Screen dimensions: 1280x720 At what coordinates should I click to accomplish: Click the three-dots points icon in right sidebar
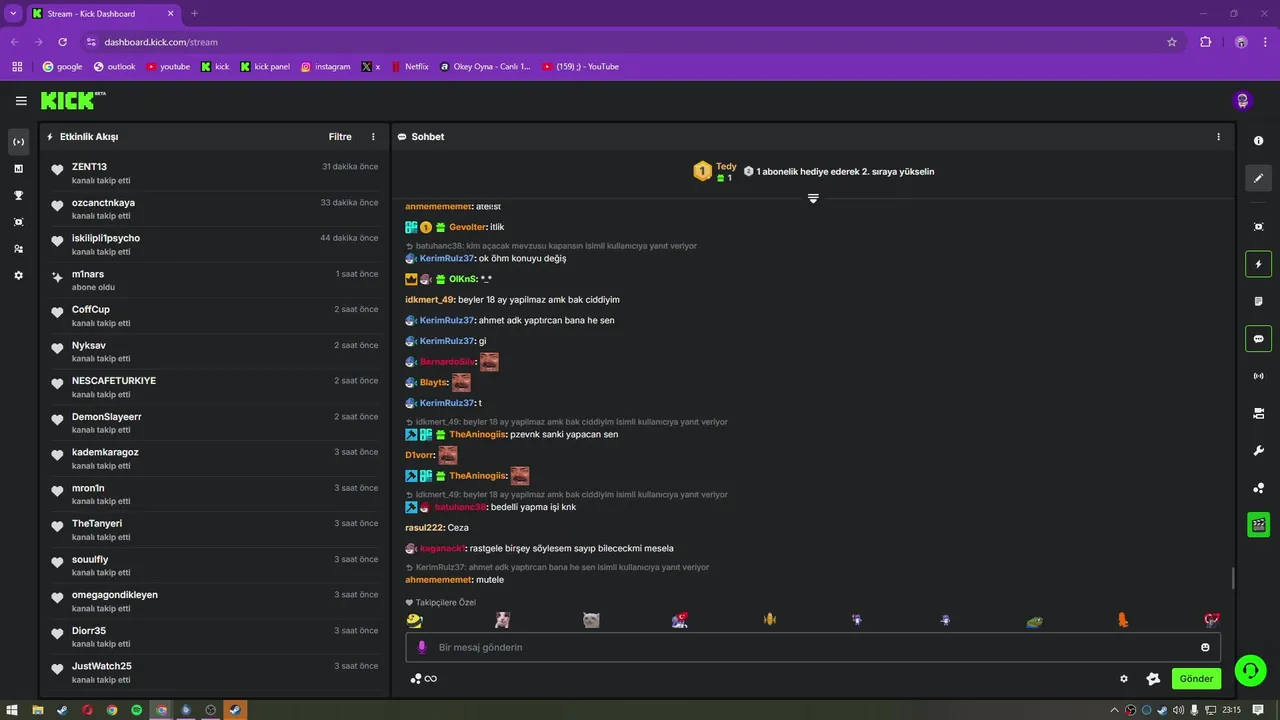click(x=1258, y=488)
